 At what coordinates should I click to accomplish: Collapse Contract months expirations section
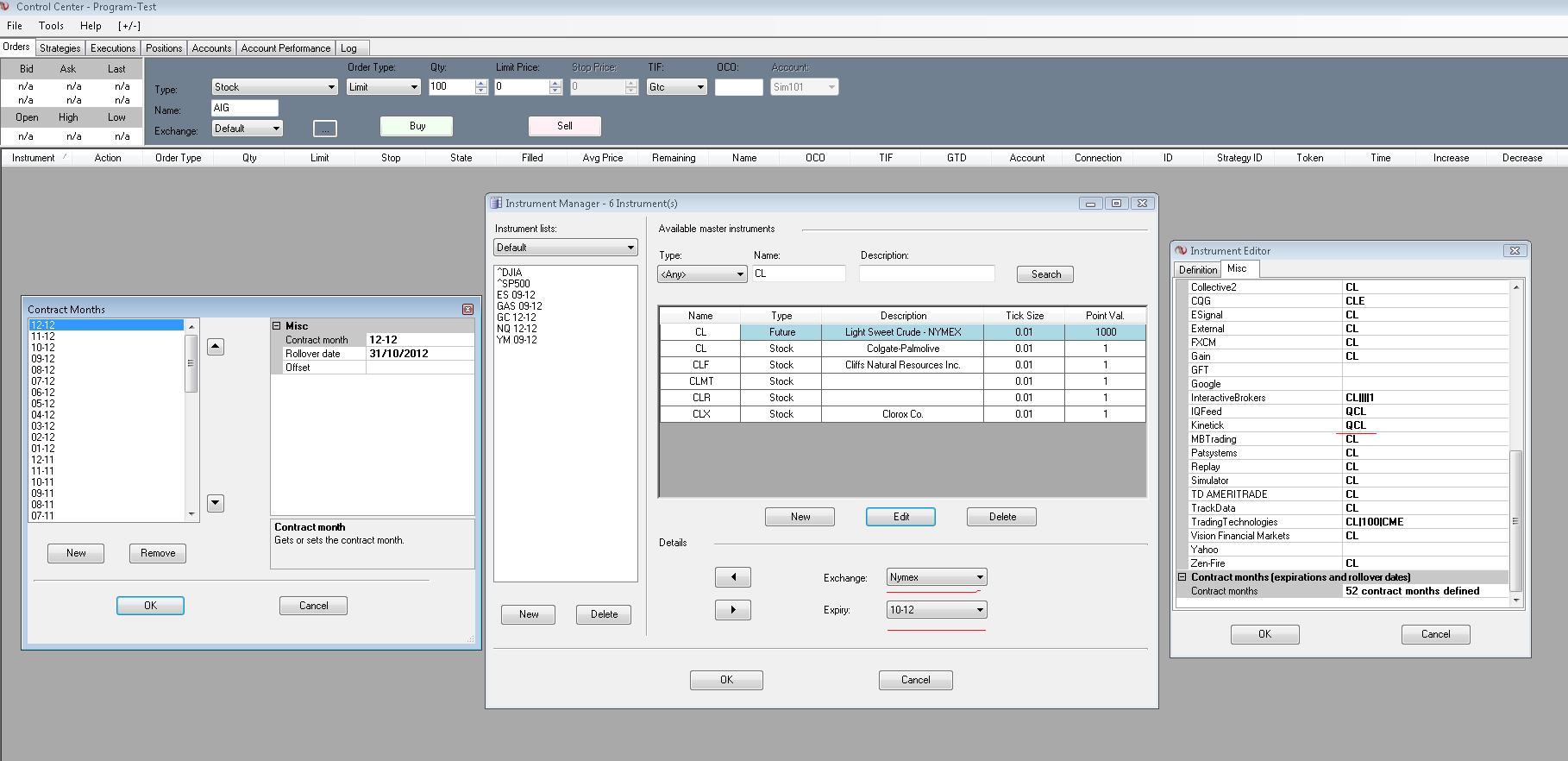tap(1182, 577)
